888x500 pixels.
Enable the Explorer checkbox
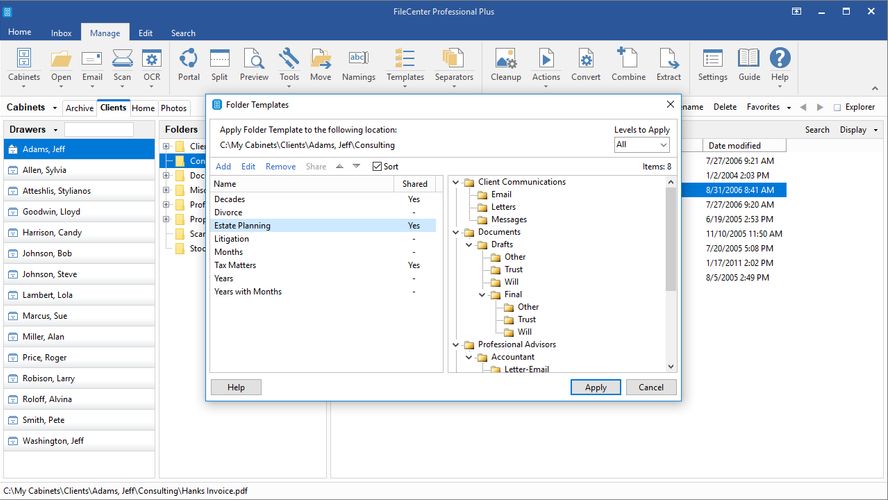click(x=838, y=107)
